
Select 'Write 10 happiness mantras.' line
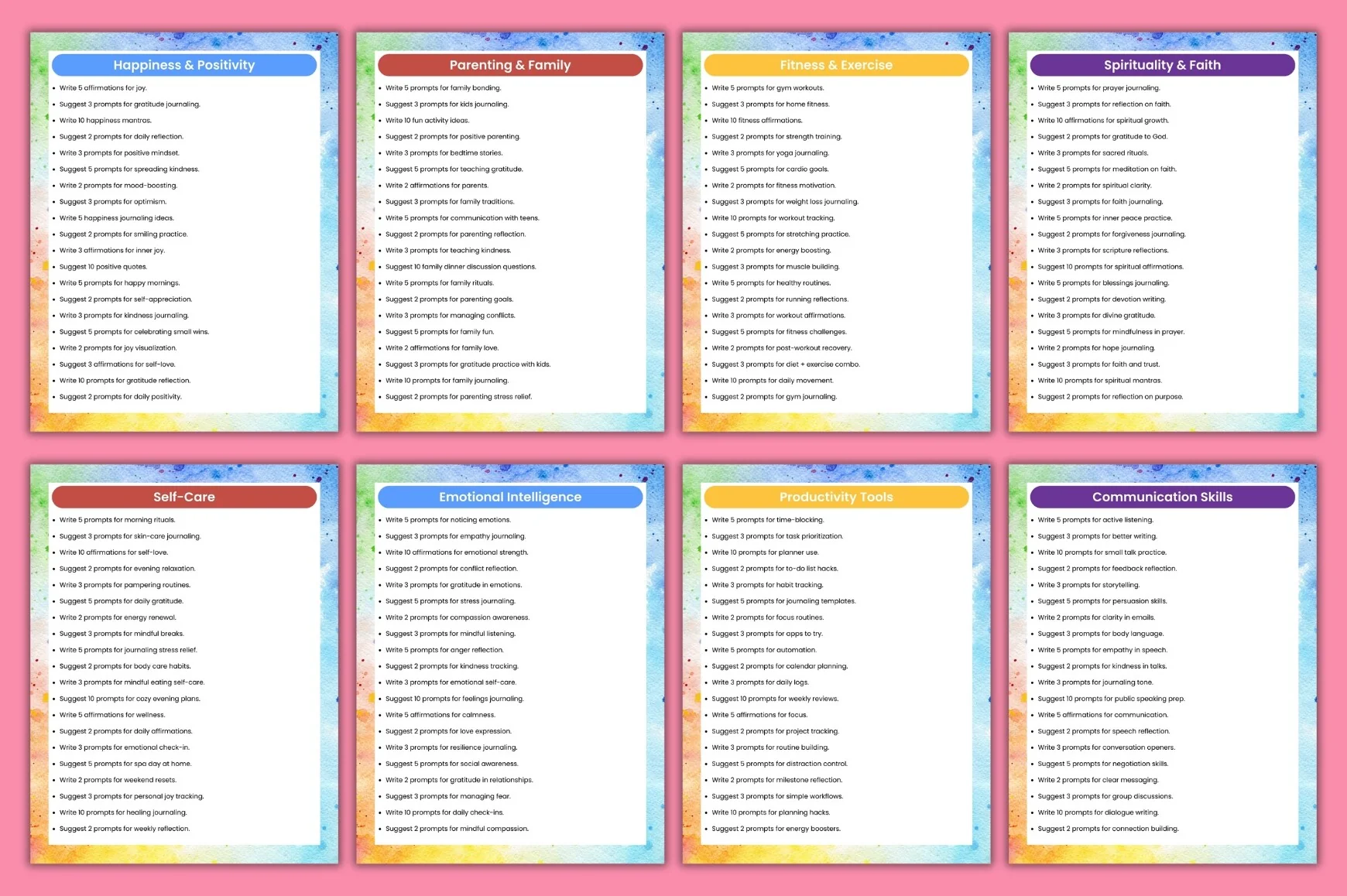pyautogui.click(x=105, y=121)
